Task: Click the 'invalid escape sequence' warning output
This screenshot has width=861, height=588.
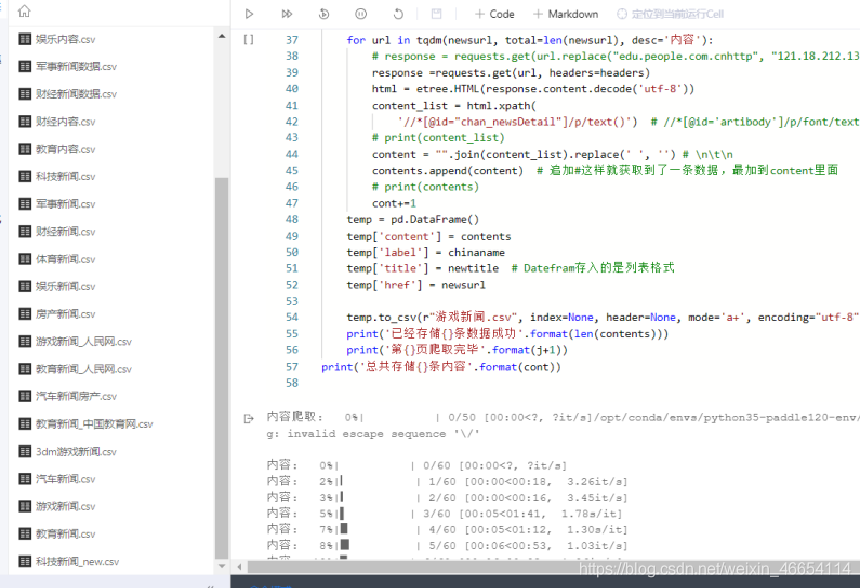Action: (x=373, y=434)
